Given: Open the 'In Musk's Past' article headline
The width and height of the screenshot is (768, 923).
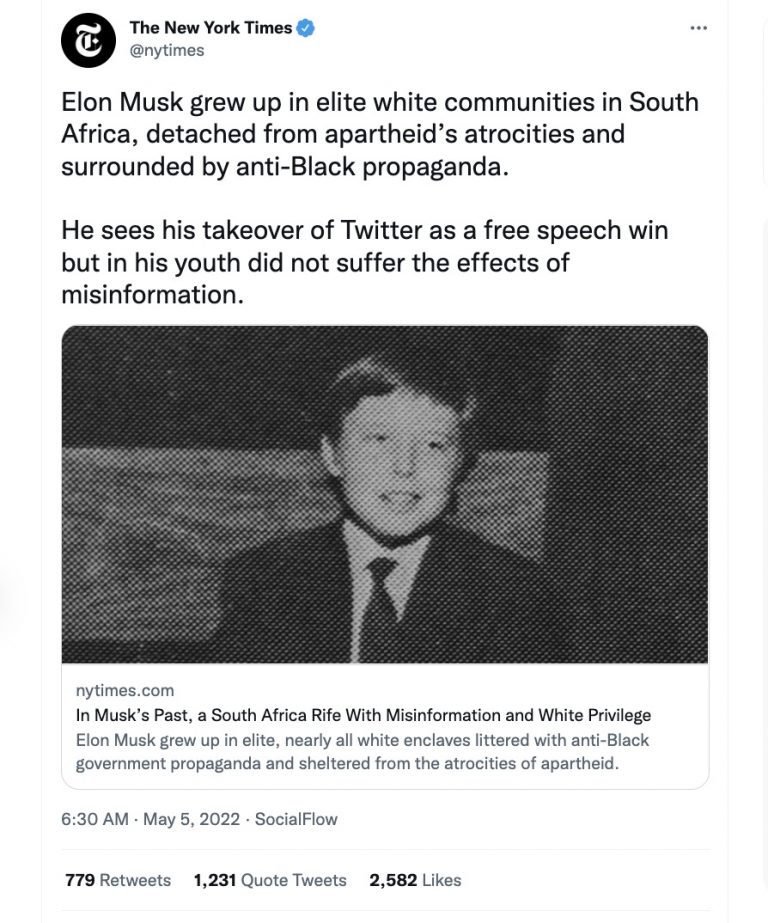Looking at the screenshot, I should click(x=363, y=715).
